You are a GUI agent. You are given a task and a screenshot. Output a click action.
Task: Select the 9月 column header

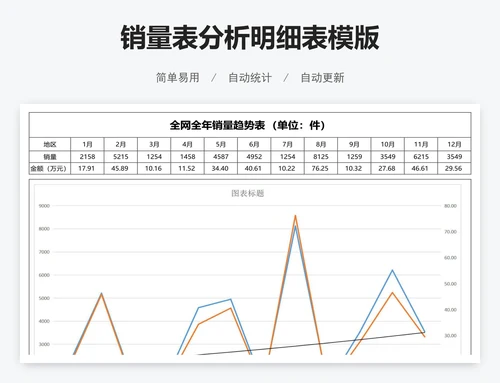coord(354,144)
